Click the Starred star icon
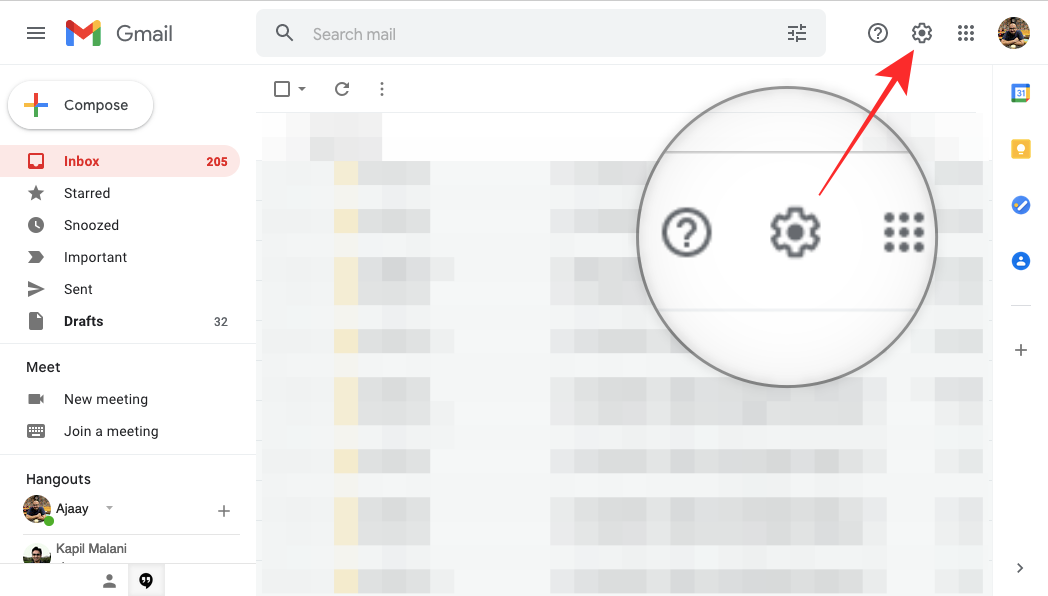Screen dimensions: 1048x596 36,193
